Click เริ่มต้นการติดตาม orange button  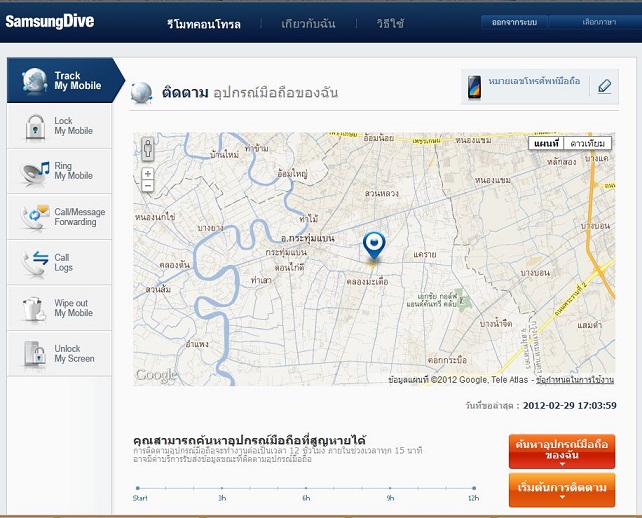coord(562,490)
